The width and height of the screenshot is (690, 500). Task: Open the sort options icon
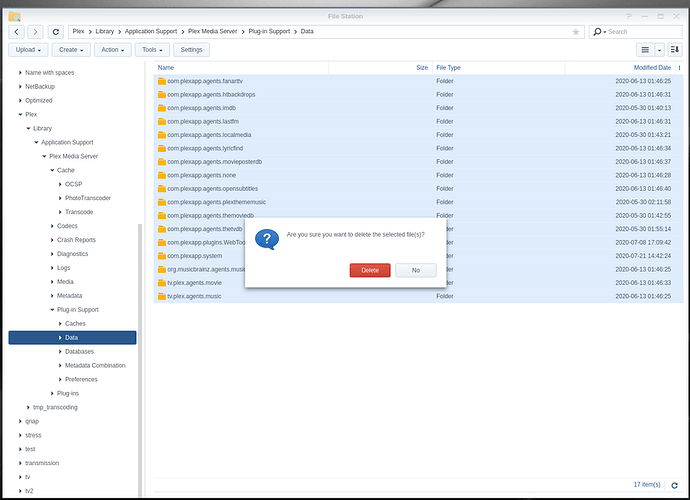pos(675,50)
